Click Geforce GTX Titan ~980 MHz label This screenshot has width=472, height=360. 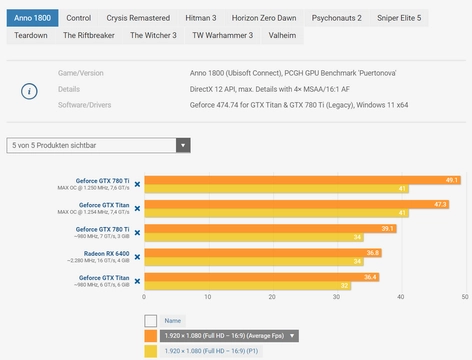[104, 278]
